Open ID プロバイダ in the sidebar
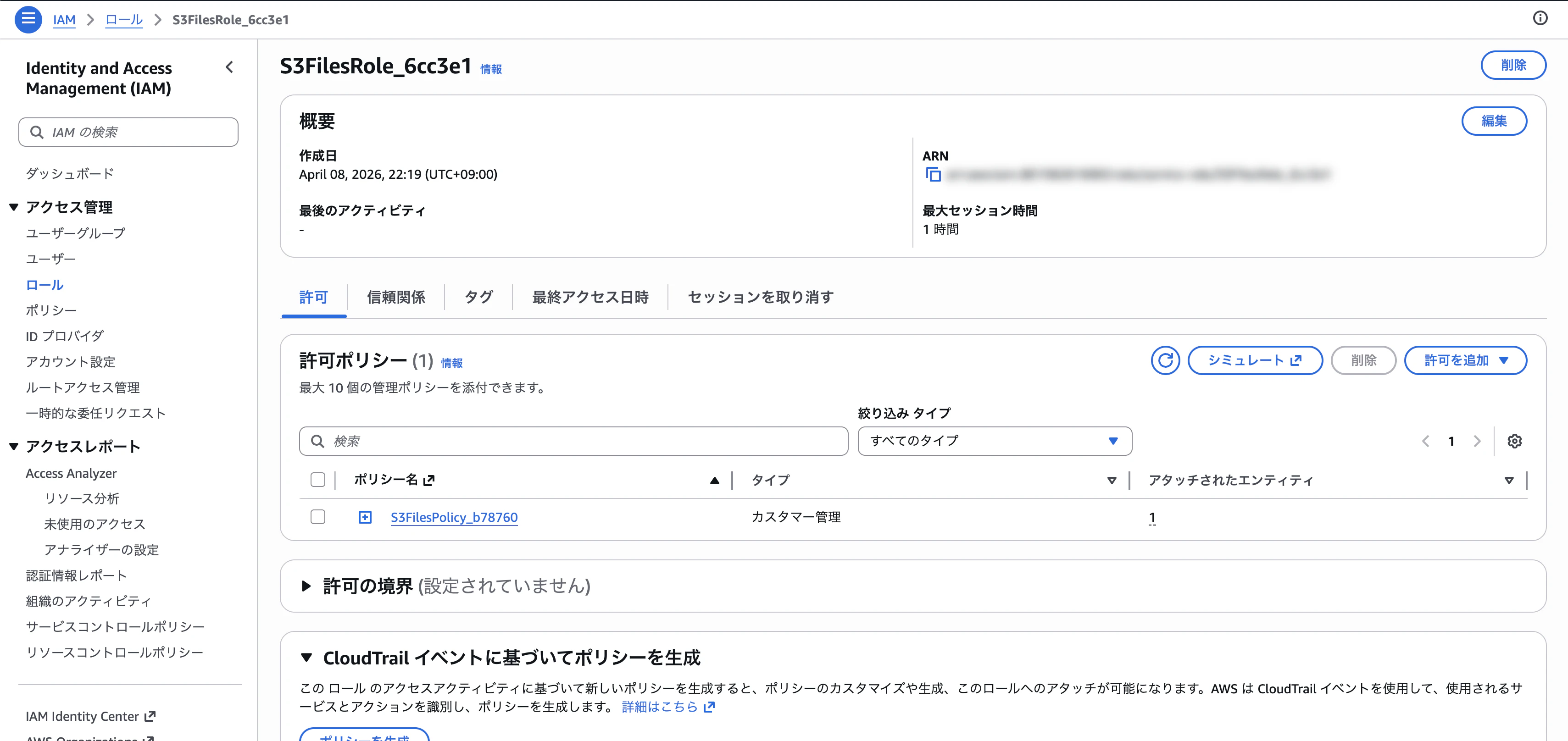The width and height of the screenshot is (1568, 741). point(65,337)
